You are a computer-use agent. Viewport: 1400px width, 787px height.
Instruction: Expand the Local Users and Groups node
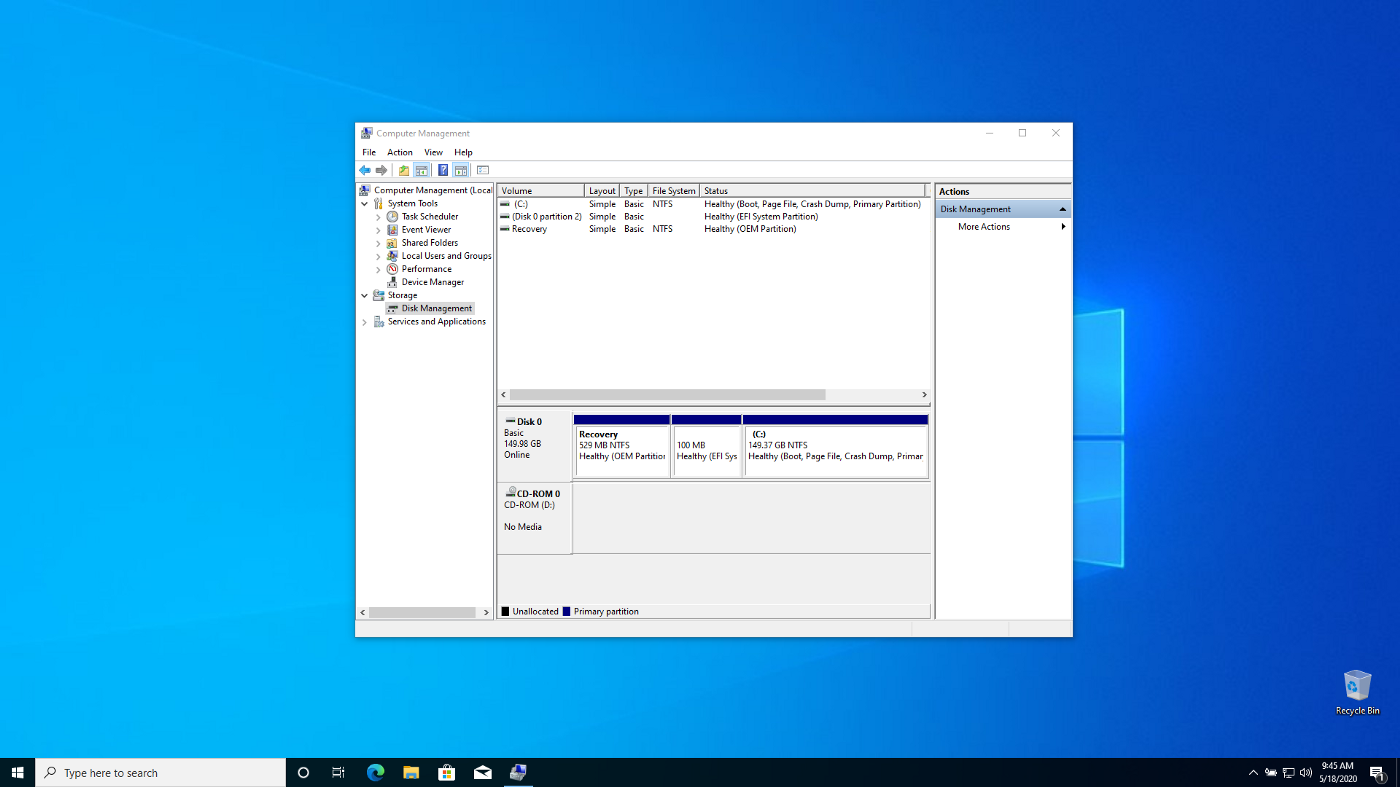pos(378,256)
